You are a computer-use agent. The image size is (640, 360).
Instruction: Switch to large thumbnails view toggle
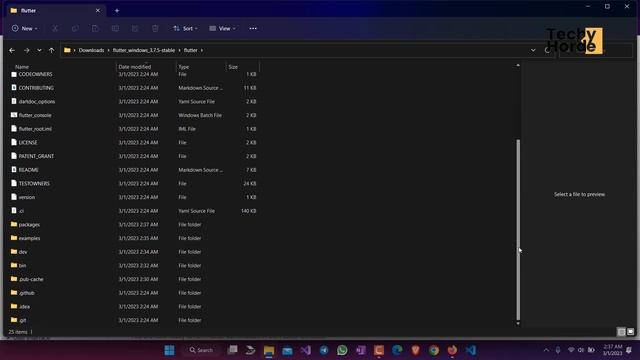[x=631, y=332]
